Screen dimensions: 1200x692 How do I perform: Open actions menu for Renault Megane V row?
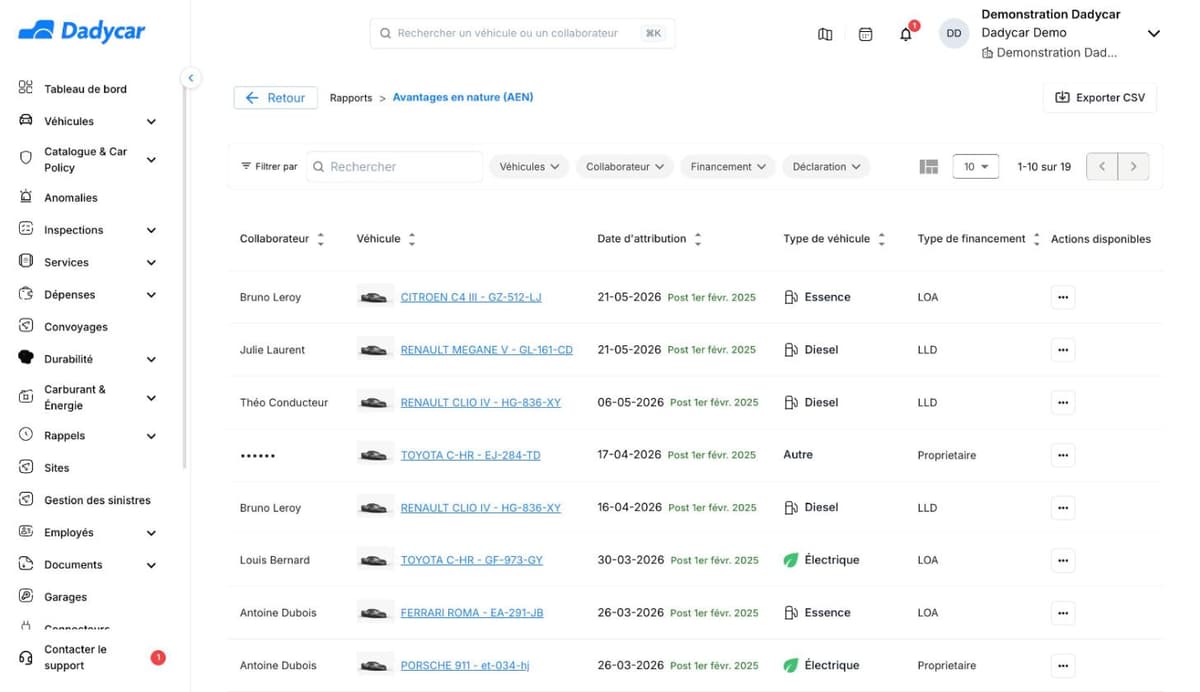[x=1063, y=350]
